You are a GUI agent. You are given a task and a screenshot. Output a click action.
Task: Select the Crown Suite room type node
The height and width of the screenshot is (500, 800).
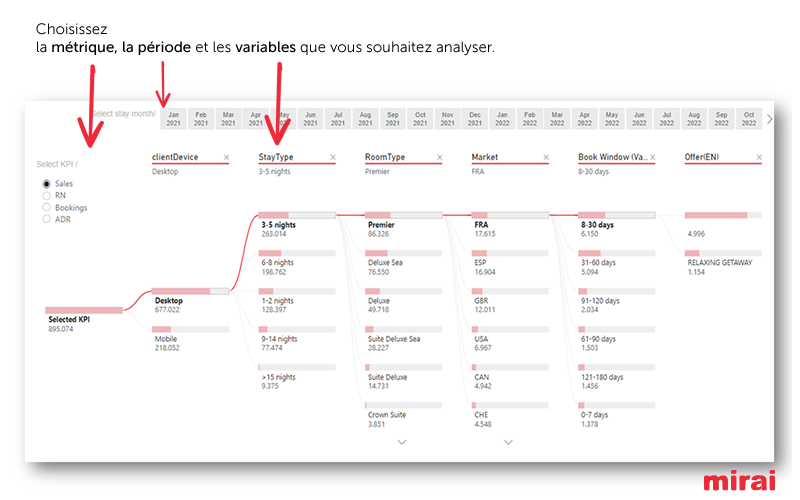coord(404,405)
